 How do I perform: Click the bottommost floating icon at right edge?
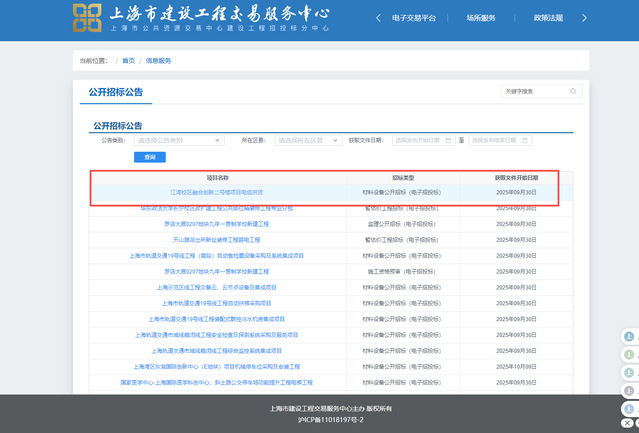(x=630, y=409)
